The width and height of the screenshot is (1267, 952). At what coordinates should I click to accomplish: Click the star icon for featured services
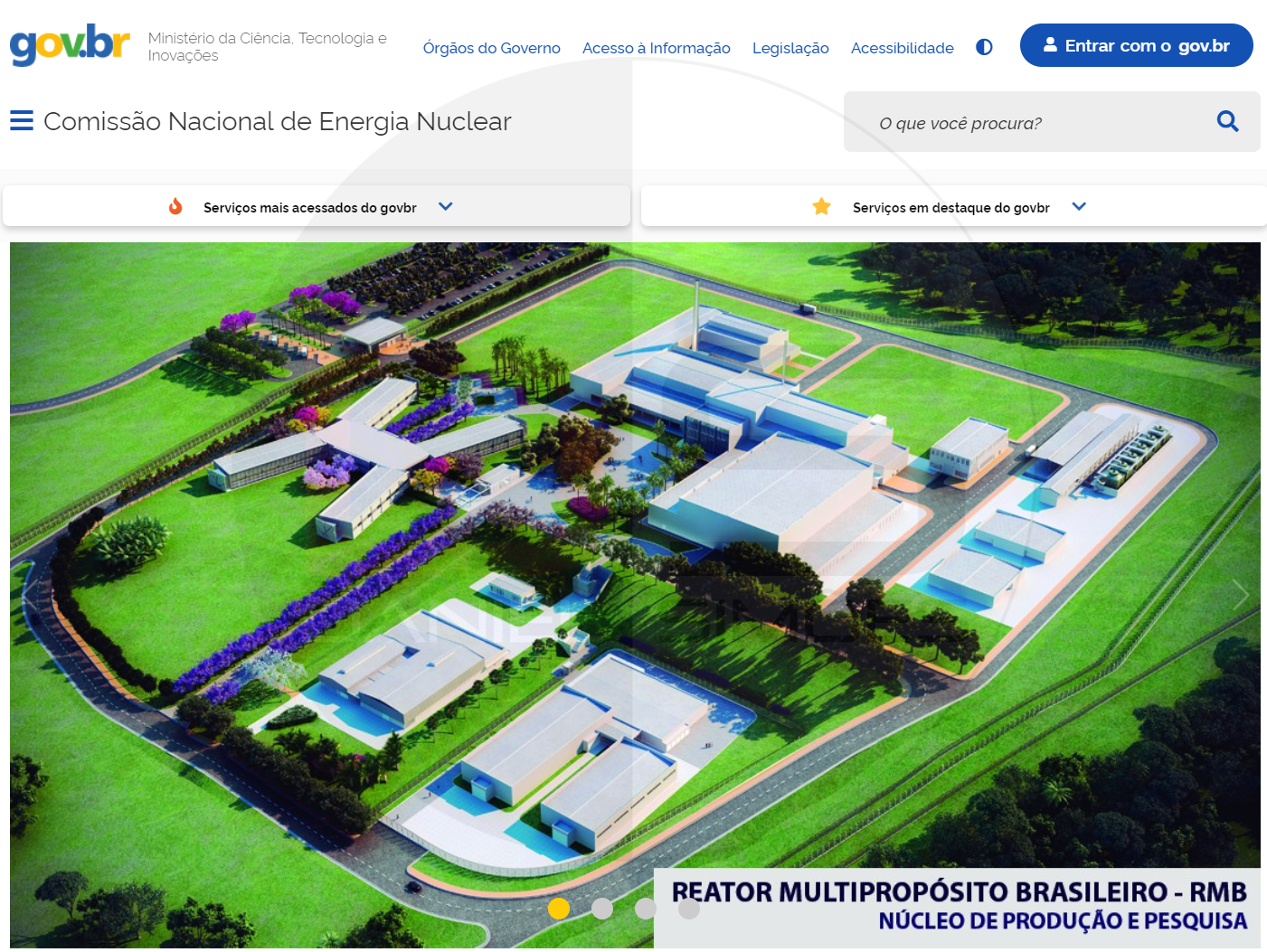coord(821,206)
